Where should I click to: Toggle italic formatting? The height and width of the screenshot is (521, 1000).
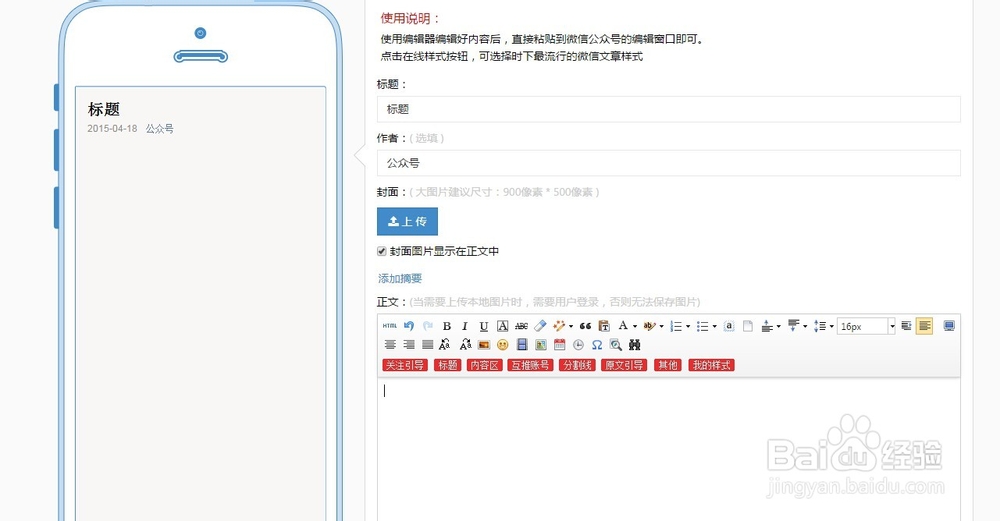[x=465, y=326]
